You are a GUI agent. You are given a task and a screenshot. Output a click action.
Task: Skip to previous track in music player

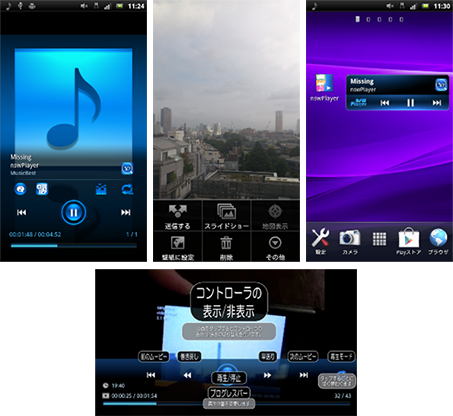(x=21, y=212)
